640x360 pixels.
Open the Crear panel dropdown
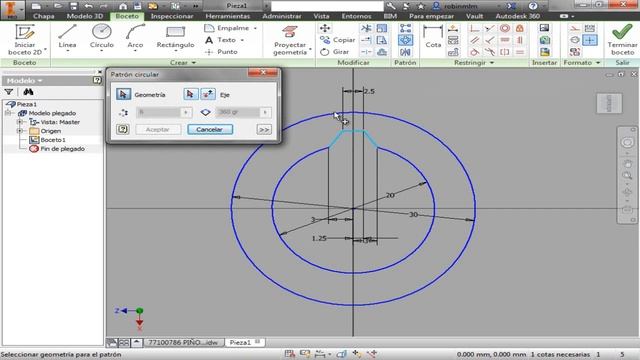(x=194, y=63)
